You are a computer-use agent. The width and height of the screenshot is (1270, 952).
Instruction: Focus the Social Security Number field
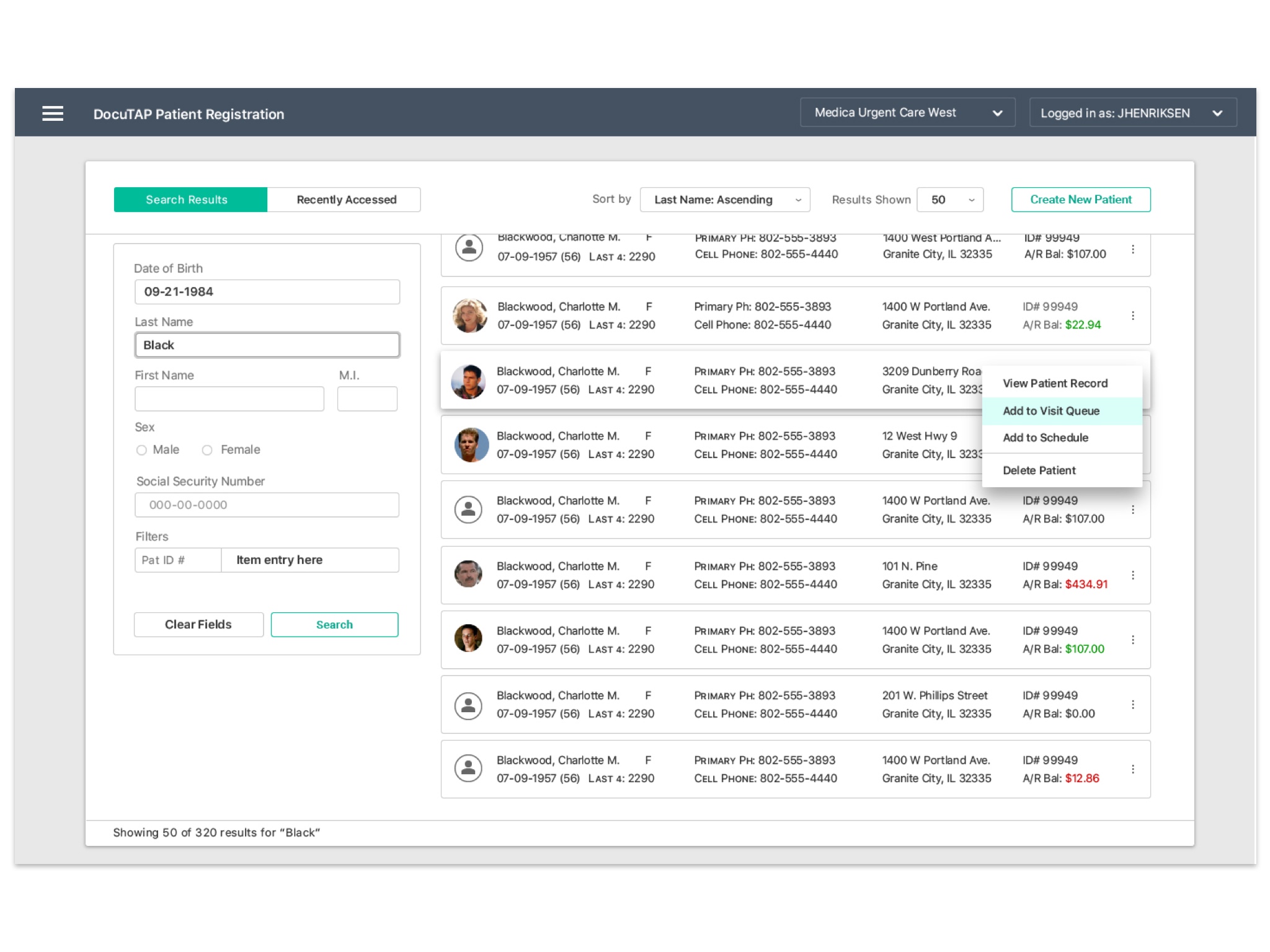pos(267,505)
